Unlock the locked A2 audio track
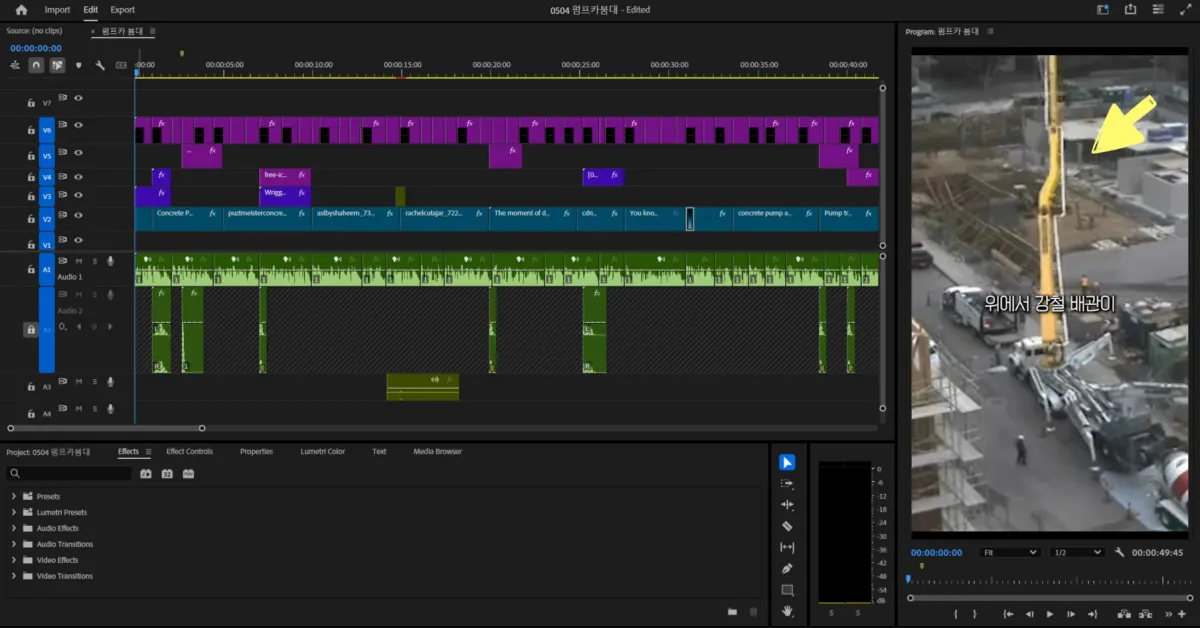 (x=31, y=330)
